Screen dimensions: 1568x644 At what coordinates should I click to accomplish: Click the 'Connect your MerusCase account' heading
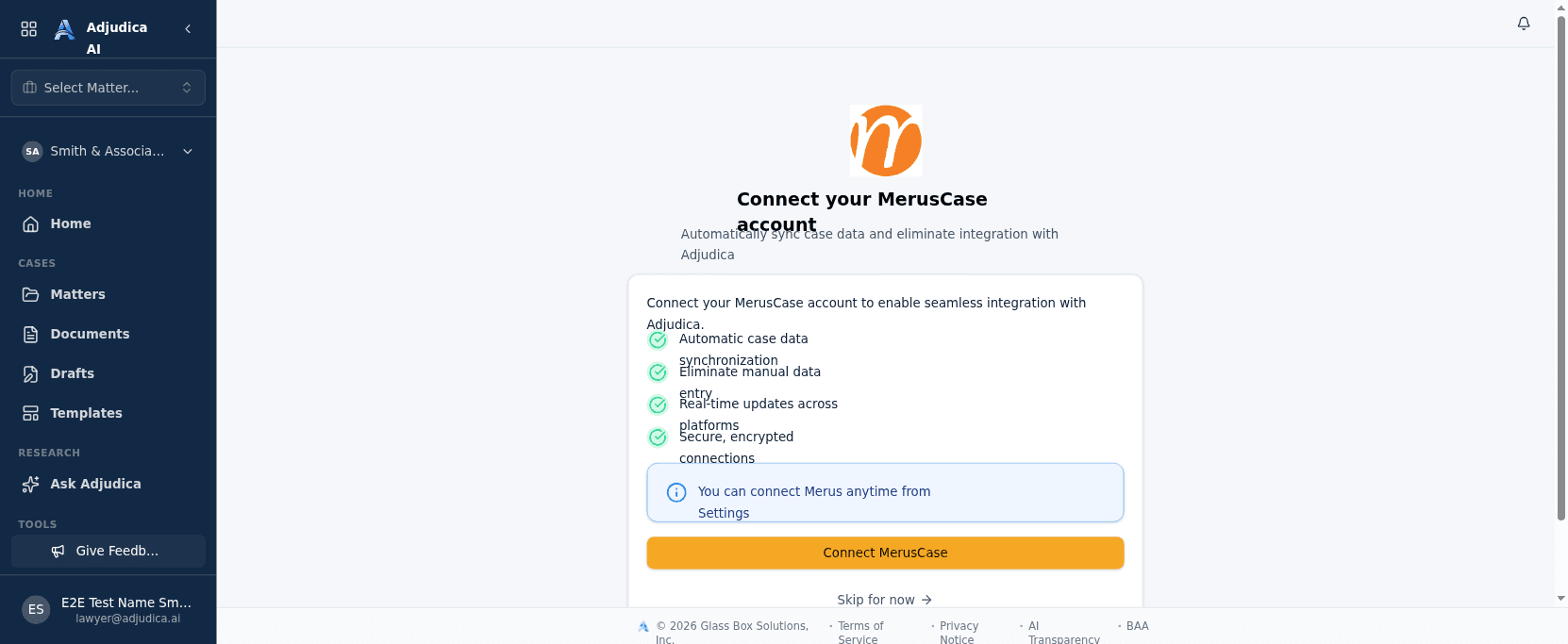862,212
